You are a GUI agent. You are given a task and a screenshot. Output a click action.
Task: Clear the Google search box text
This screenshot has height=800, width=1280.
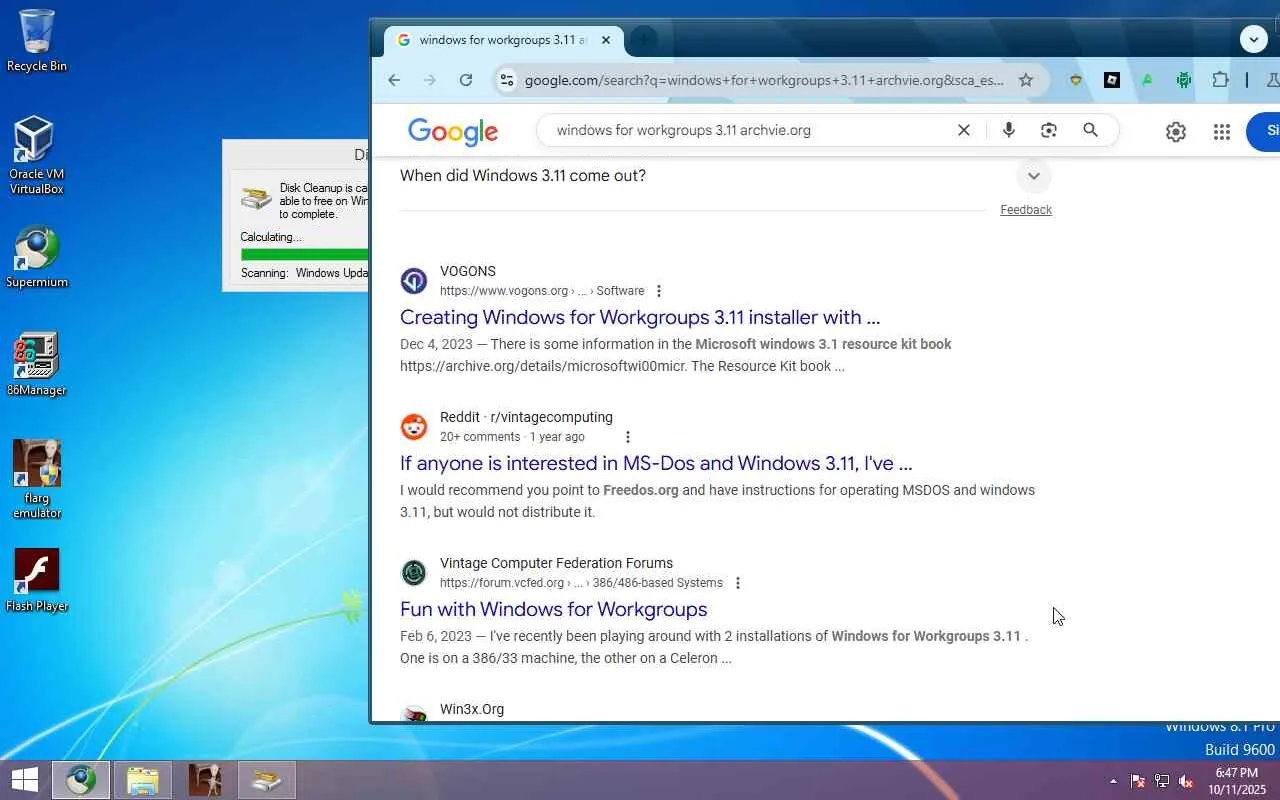(964, 130)
